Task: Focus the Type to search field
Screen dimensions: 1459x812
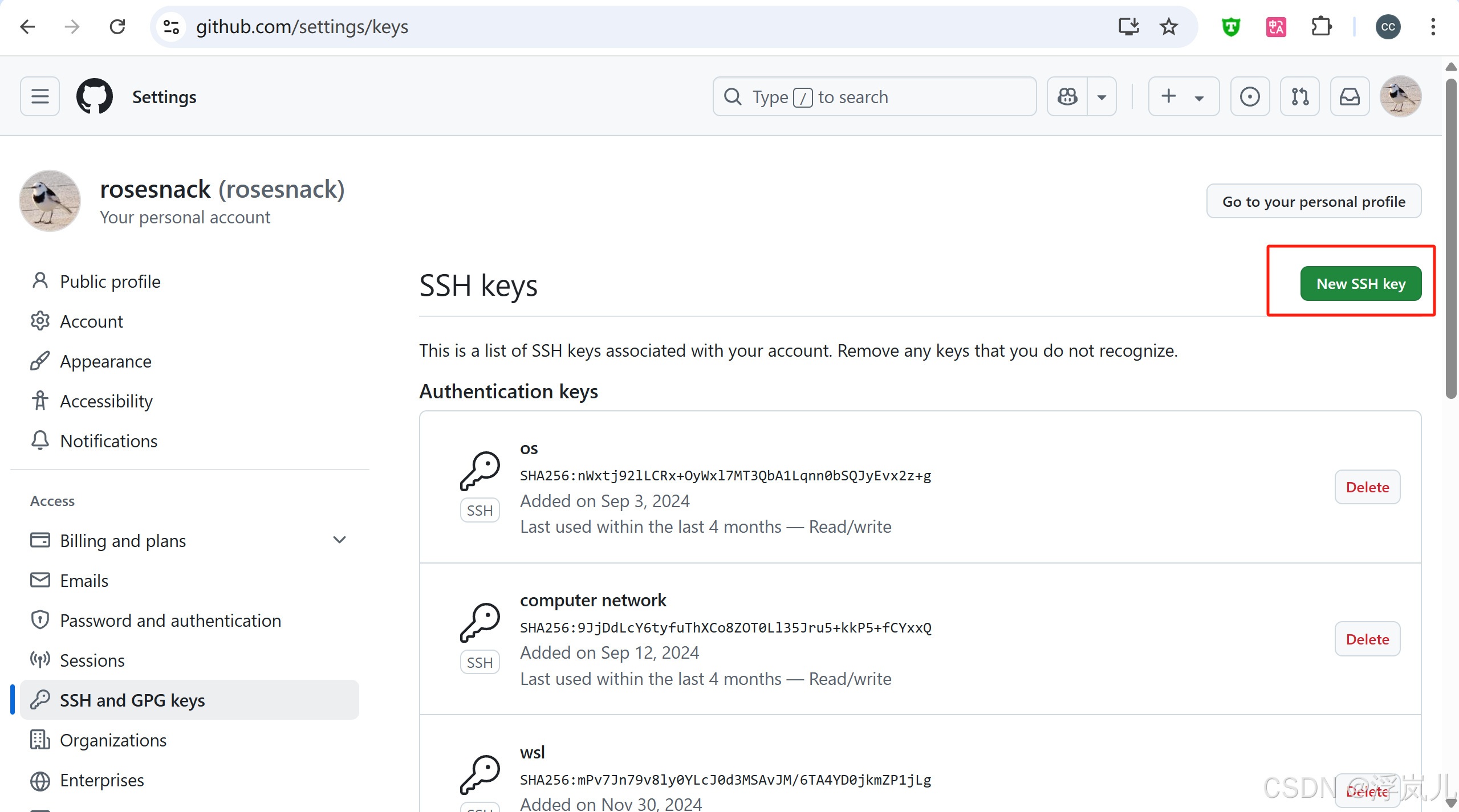Action: [874, 97]
